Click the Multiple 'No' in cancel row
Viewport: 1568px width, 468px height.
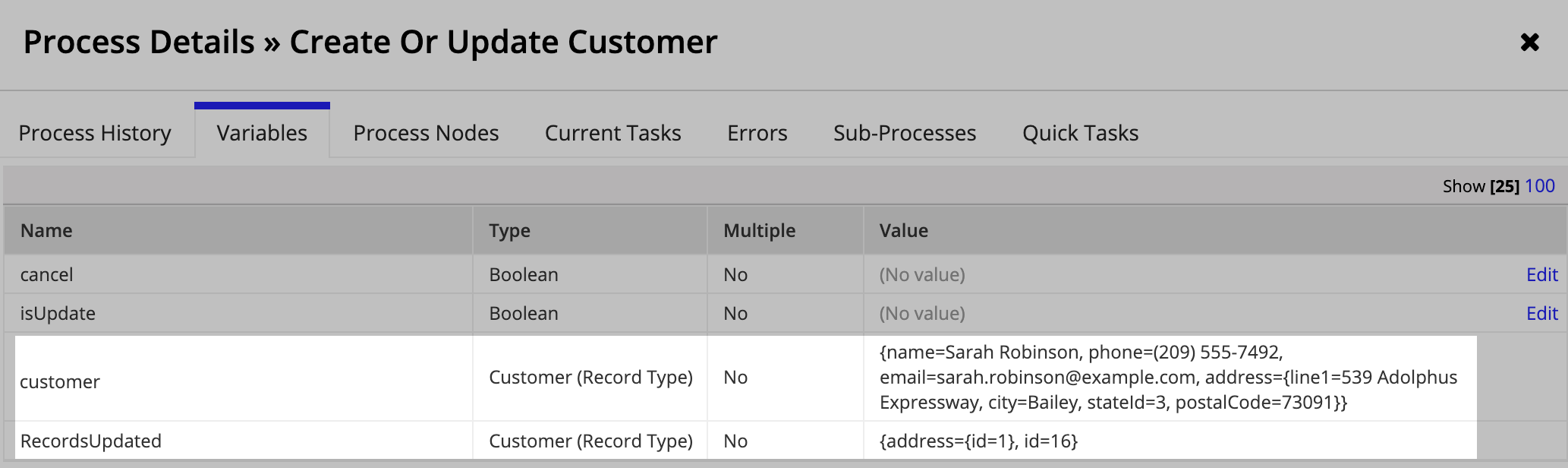(735, 275)
